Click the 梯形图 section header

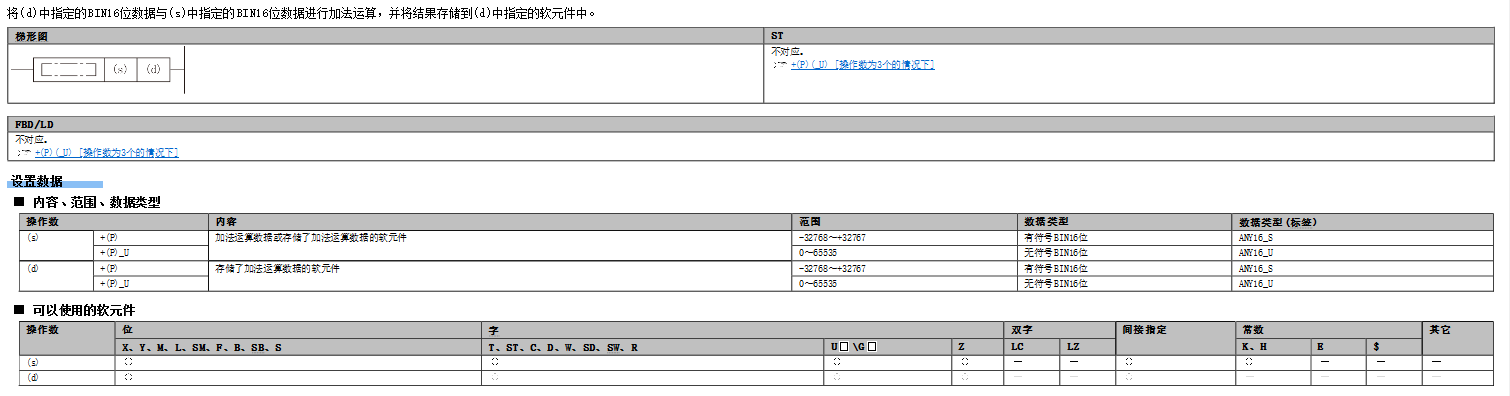pos(32,36)
